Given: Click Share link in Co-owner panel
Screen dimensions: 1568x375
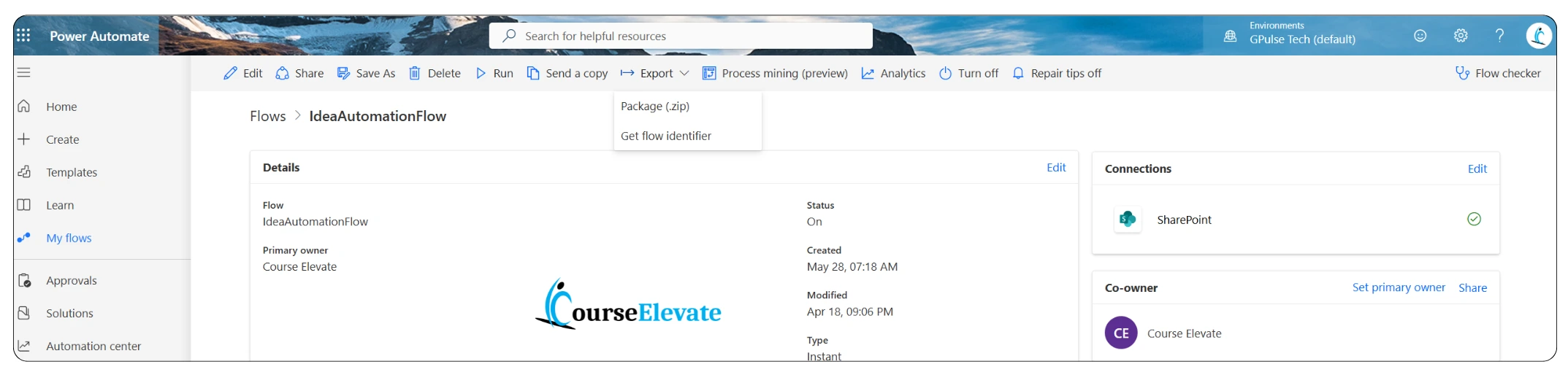Looking at the screenshot, I should (1472, 287).
